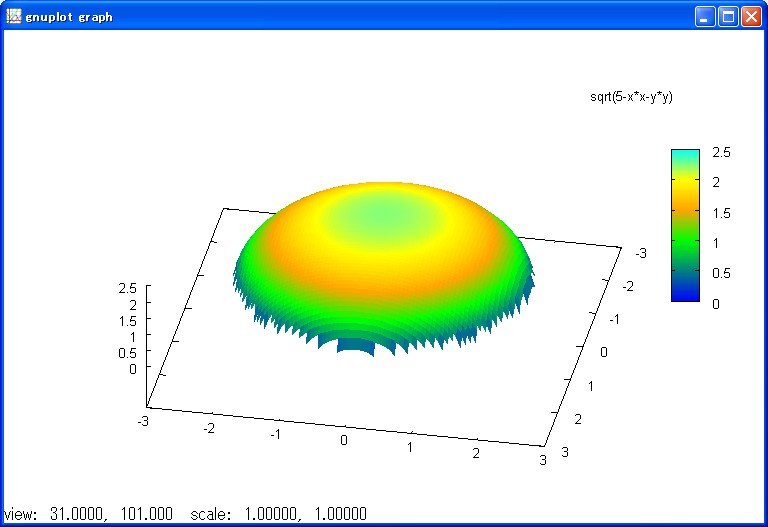Minimize the gnuplot graph window
This screenshot has height=527, width=768.
coord(705,17)
